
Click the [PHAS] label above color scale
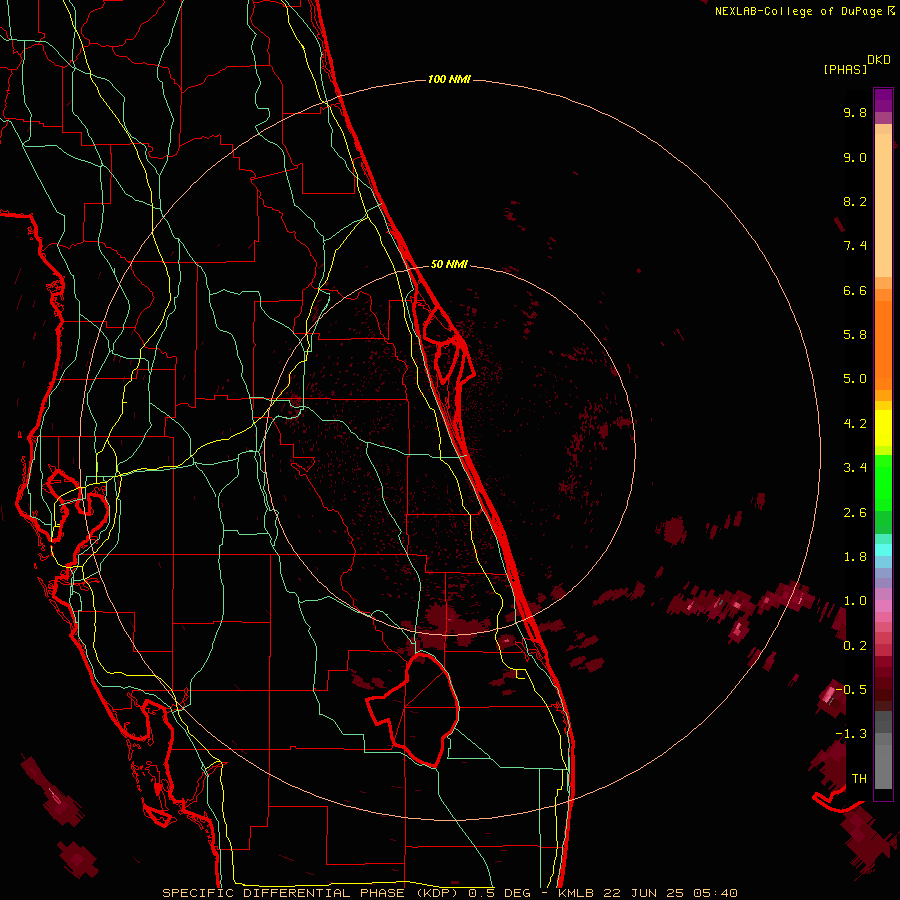click(x=845, y=69)
